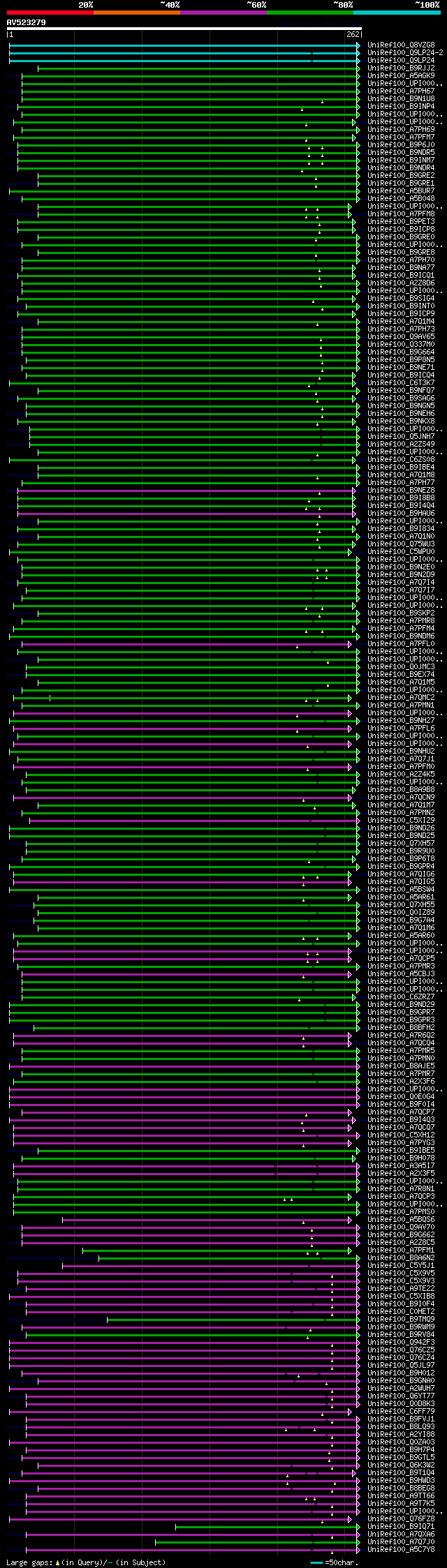Click the Large gaps legend text
The height and width of the screenshot is (1568, 447).
pos(86,1562)
